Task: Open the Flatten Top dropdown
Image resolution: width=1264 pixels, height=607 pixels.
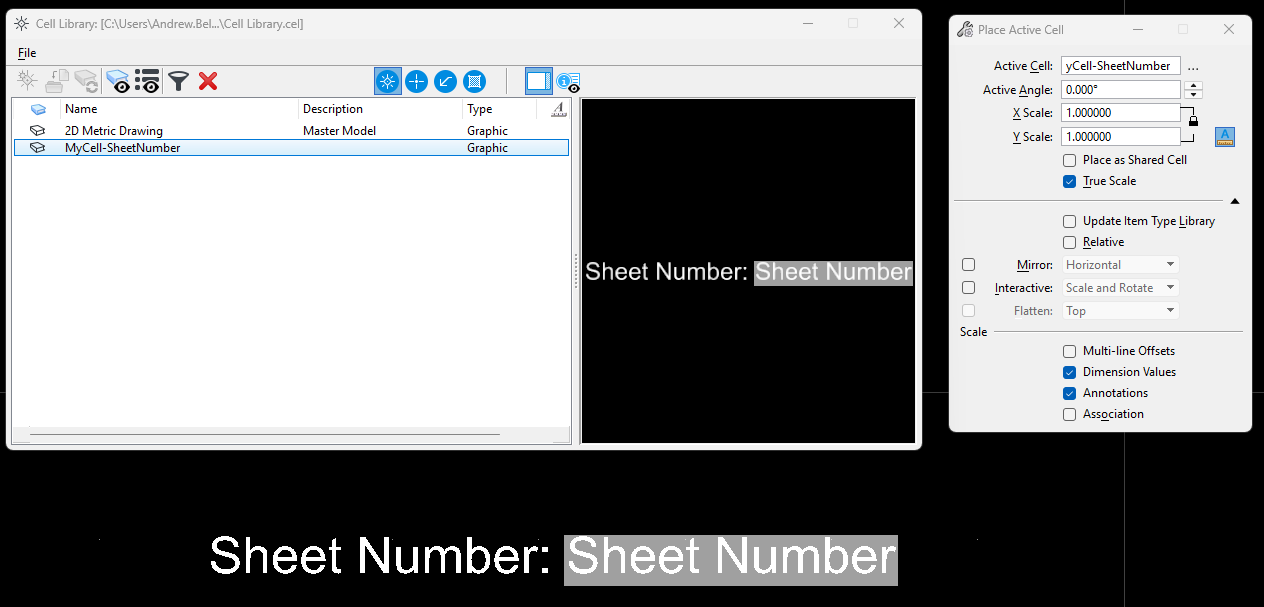Action: [x=1120, y=311]
